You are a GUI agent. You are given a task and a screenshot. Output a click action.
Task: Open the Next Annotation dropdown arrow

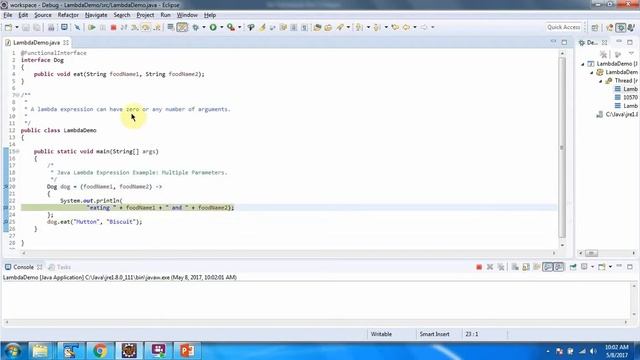click(x=368, y=27)
